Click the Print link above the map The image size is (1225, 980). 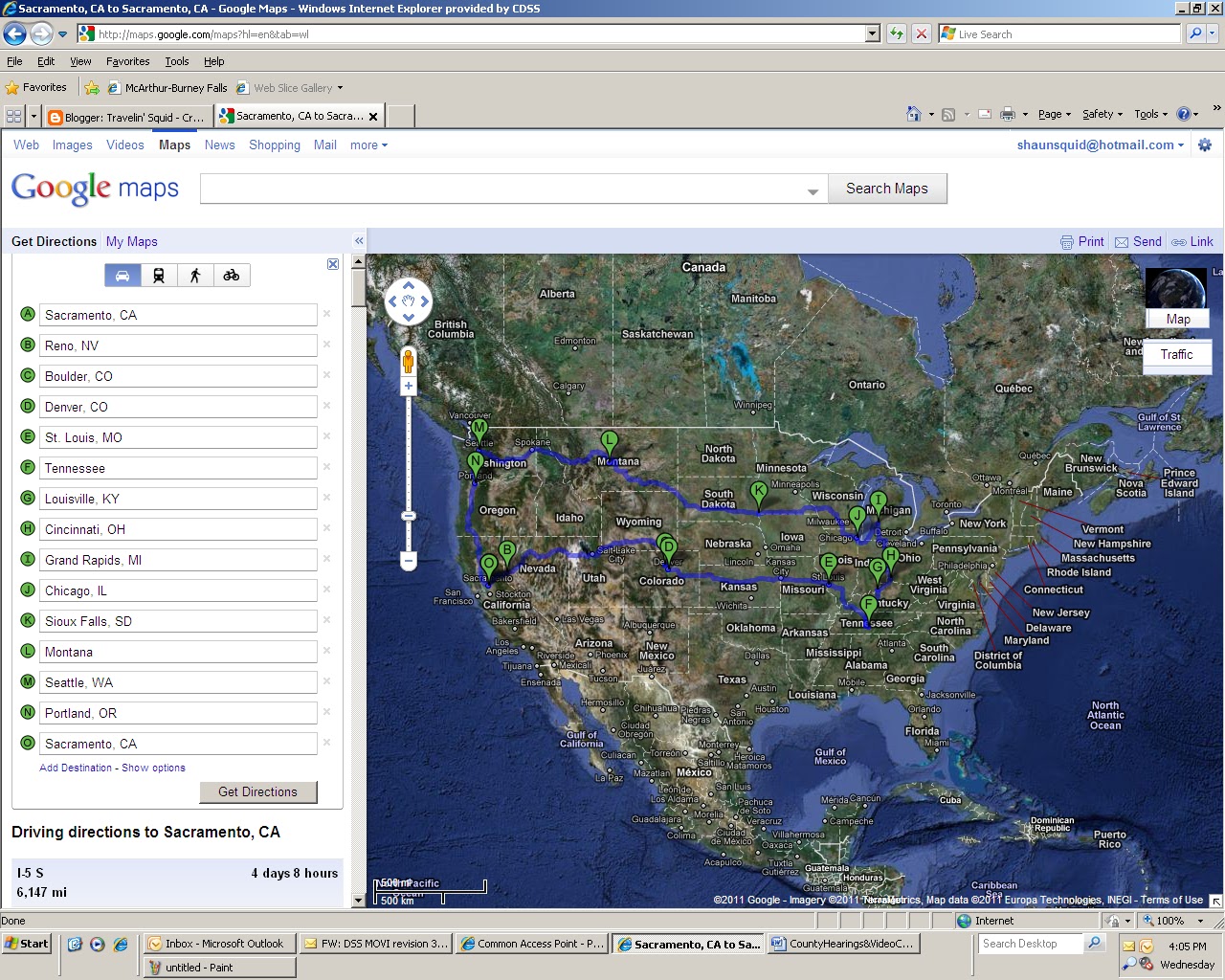pos(1082,242)
